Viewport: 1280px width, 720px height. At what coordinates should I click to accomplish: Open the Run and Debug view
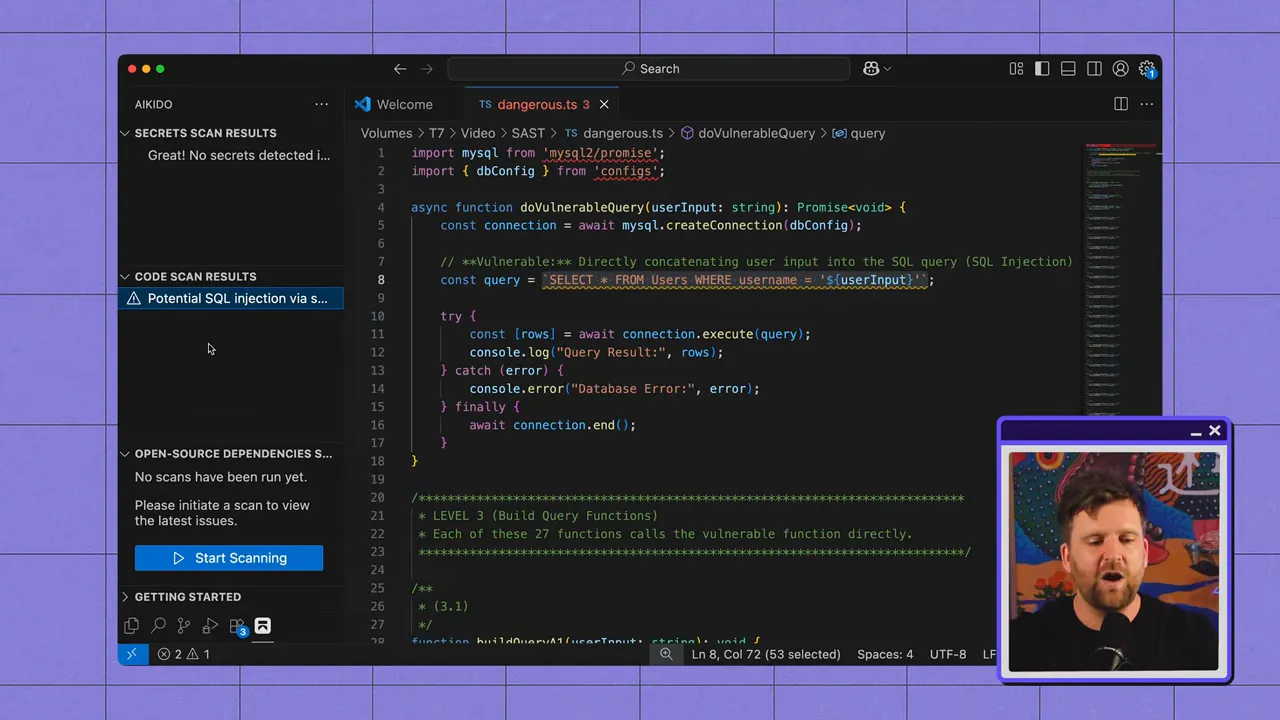[210, 625]
